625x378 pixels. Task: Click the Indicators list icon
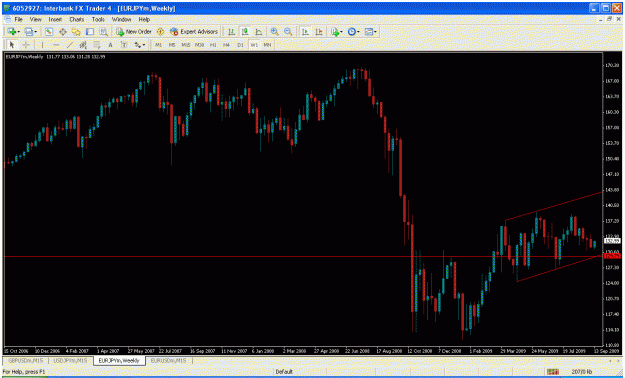[335, 32]
